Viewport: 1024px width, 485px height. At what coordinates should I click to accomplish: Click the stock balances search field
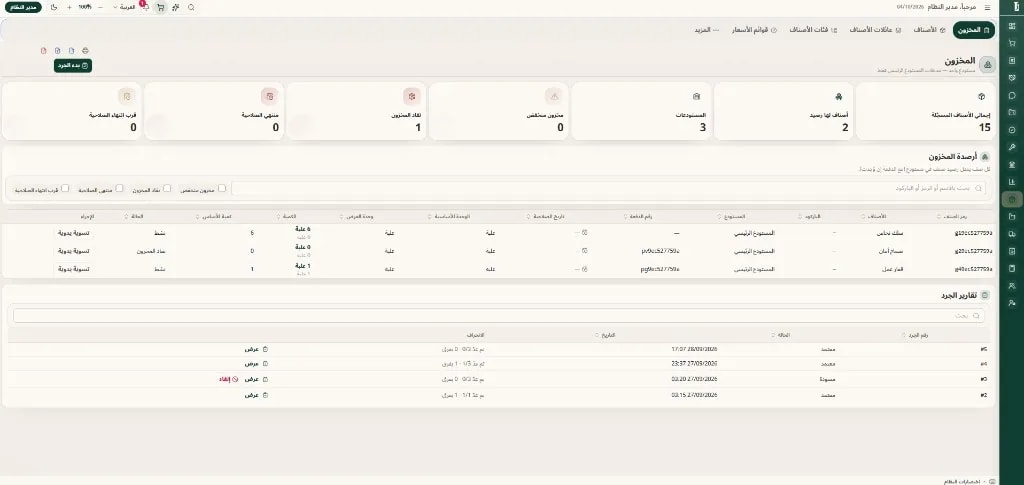(609, 188)
